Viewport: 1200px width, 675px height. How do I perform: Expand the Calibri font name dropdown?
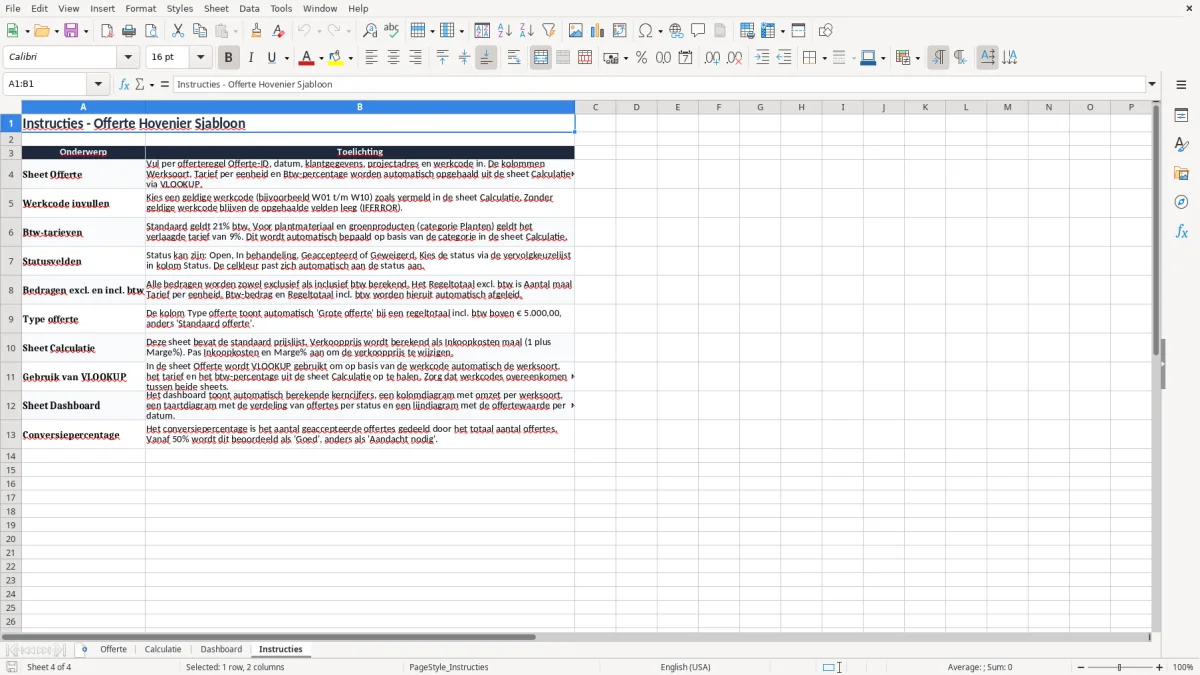[128, 58]
